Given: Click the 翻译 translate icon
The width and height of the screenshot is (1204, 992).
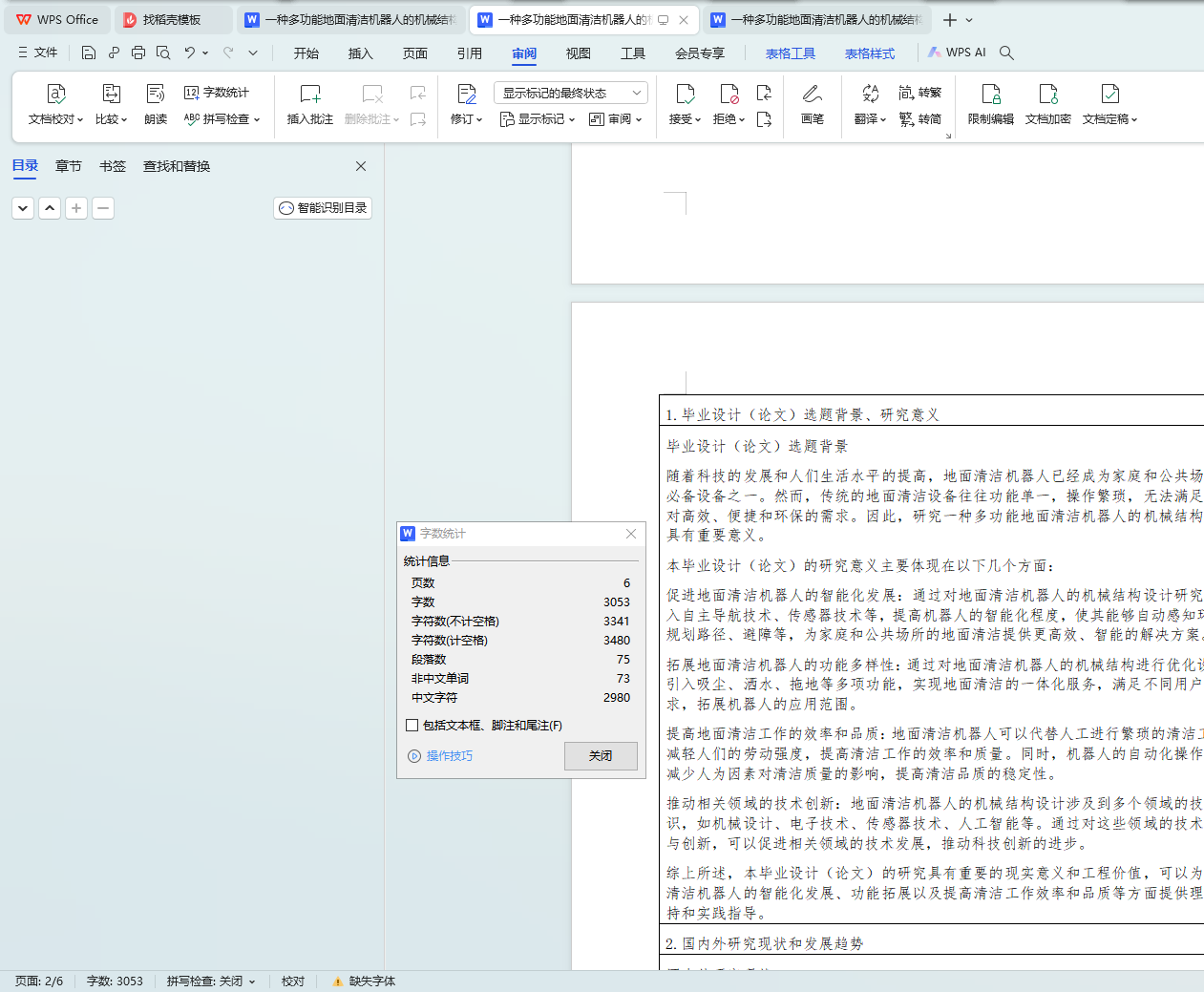Looking at the screenshot, I should [x=870, y=105].
